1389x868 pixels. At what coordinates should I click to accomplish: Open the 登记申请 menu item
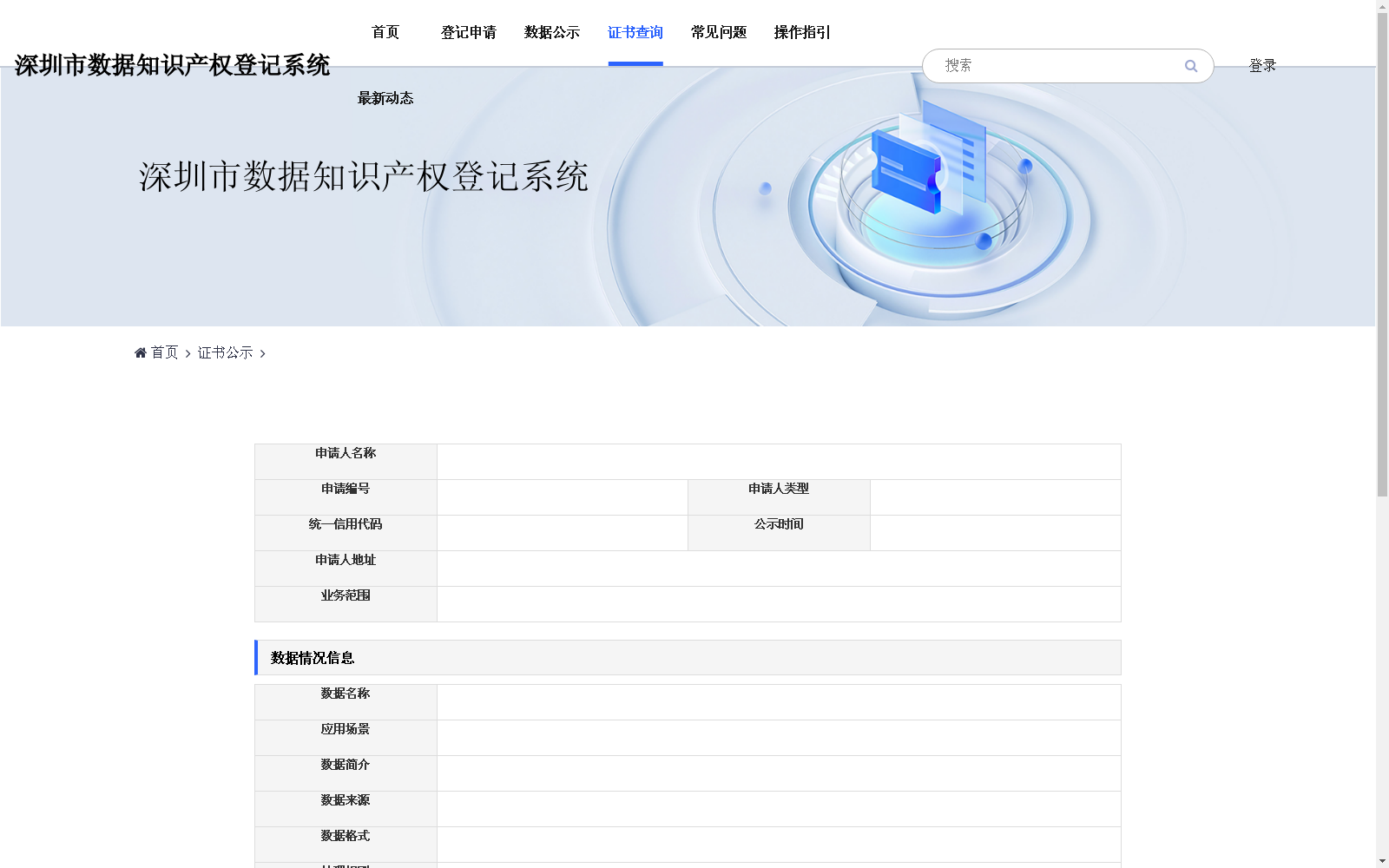coord(469,33)
